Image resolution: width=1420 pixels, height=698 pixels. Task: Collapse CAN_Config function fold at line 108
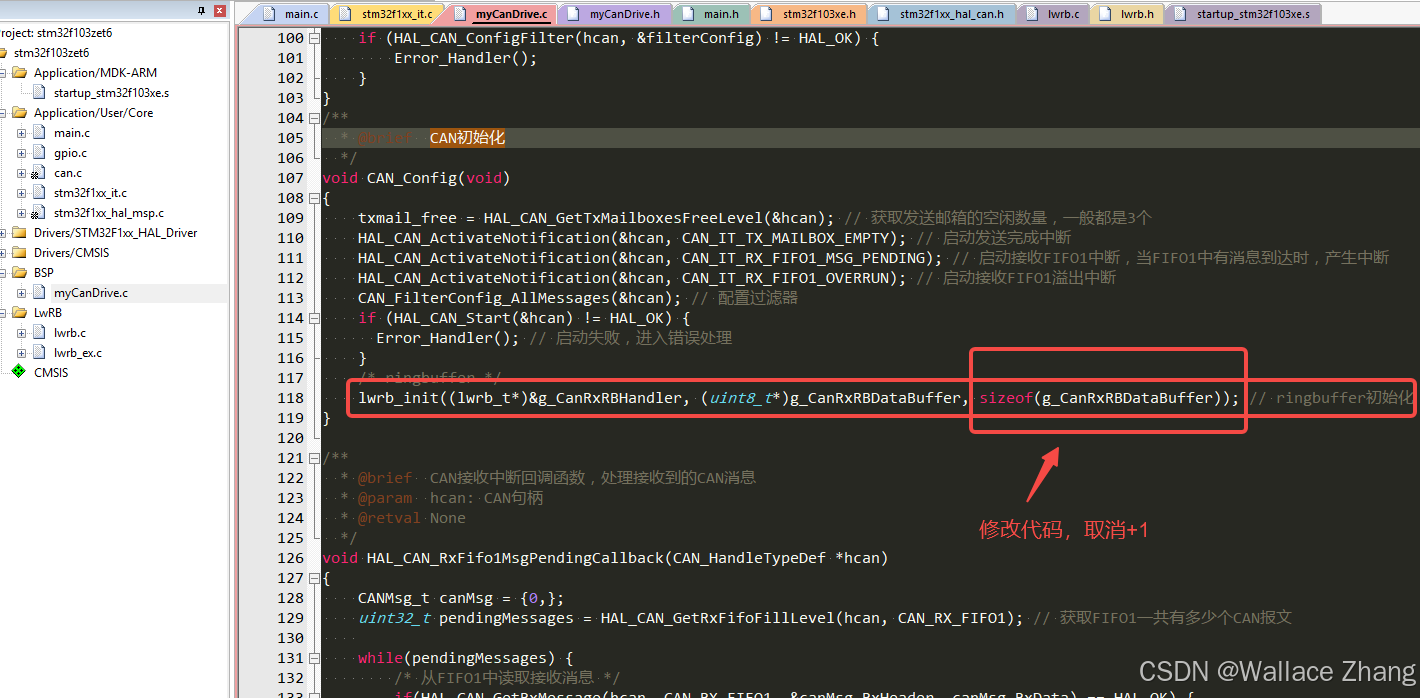(x=315, y=198)
